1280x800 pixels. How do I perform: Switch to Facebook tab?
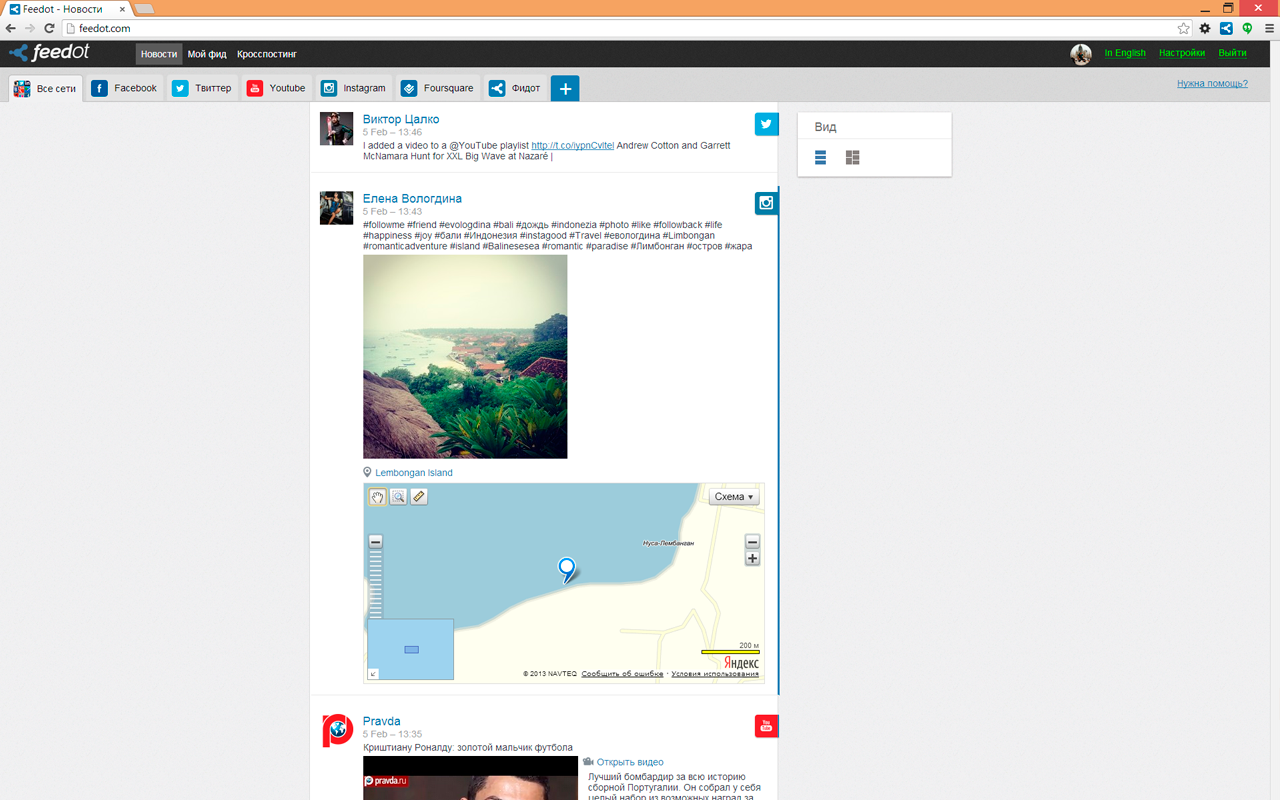tap(124, 88)
